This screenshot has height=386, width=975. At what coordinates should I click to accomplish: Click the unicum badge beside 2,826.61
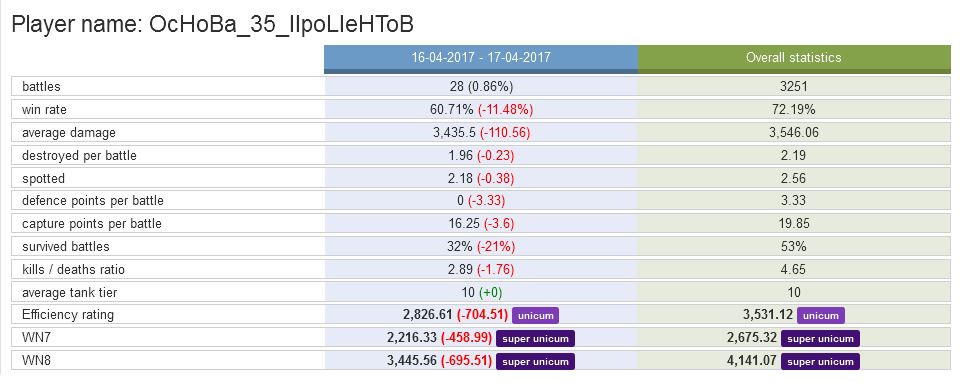point(535,315)
